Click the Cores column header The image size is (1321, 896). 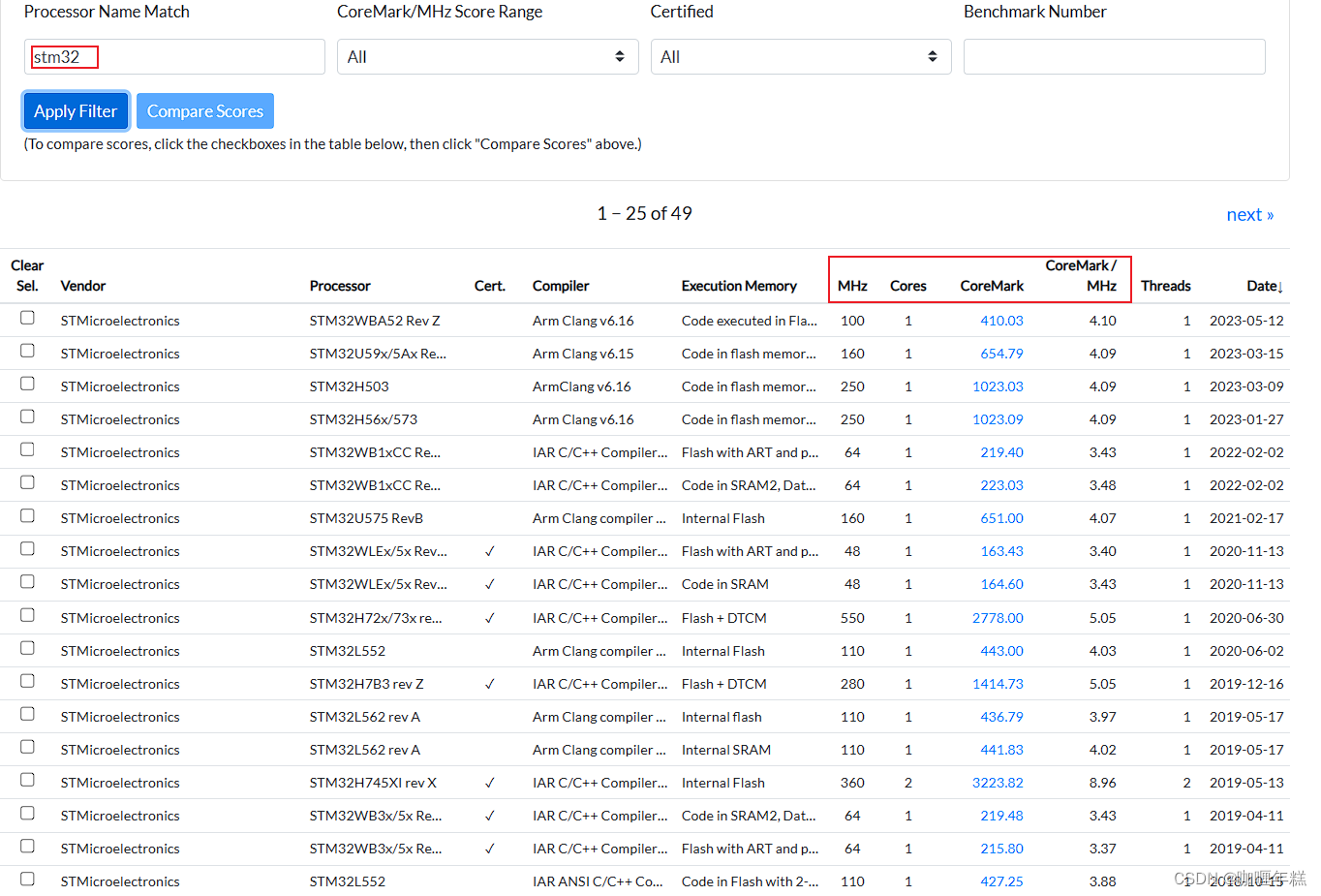(908, 286)
